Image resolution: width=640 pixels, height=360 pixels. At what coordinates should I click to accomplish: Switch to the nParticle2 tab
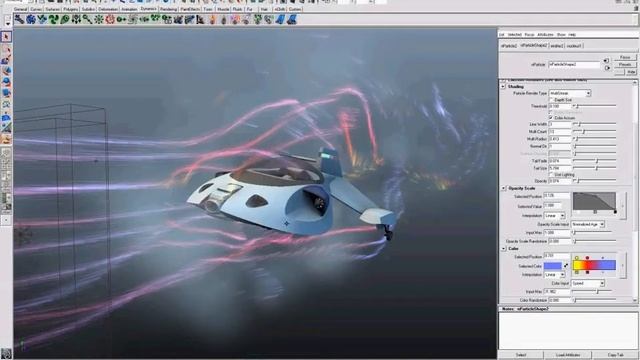509,46
